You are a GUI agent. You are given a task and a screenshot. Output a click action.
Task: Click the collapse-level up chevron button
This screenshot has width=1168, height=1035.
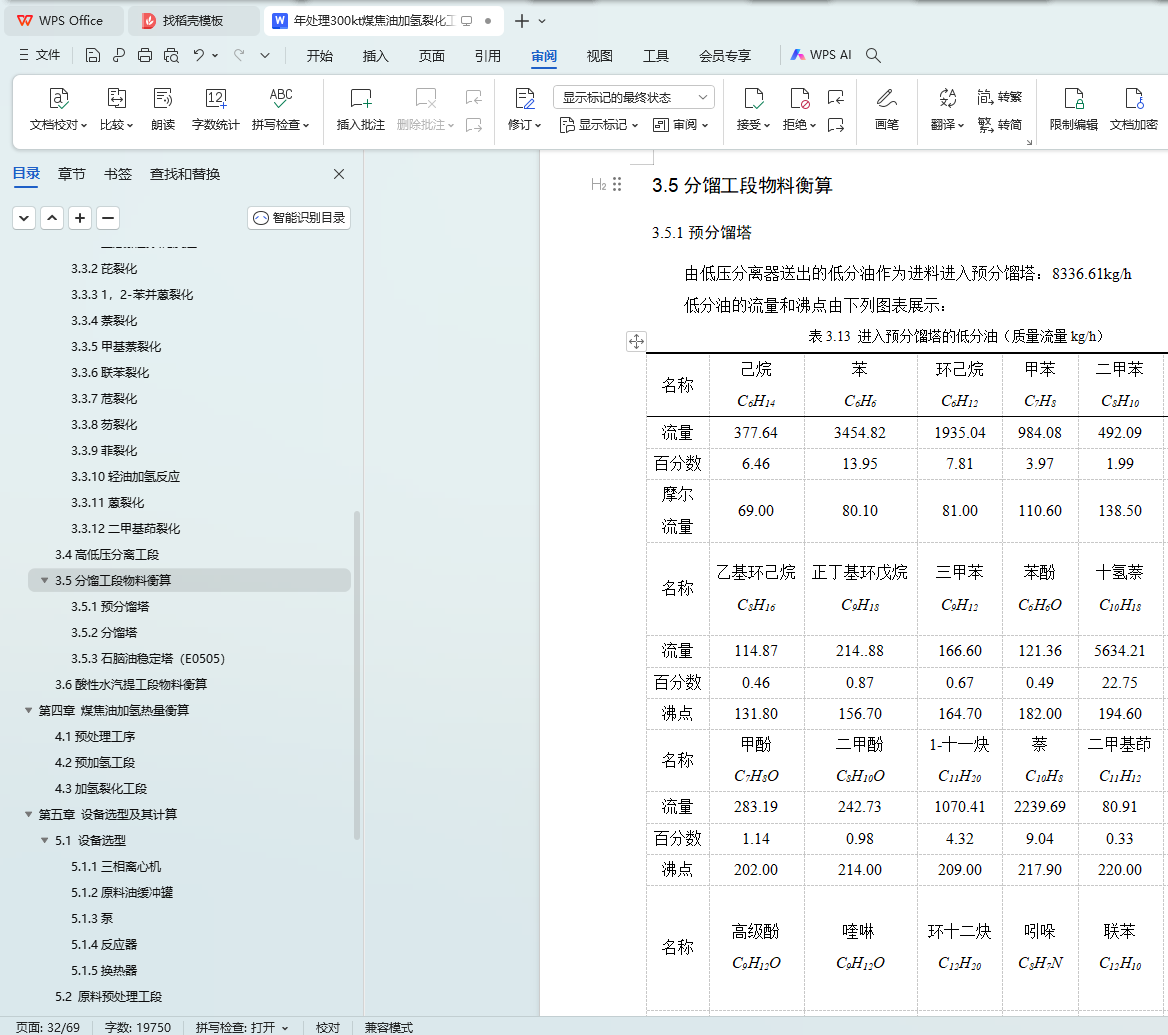click(x=52, y=218)
